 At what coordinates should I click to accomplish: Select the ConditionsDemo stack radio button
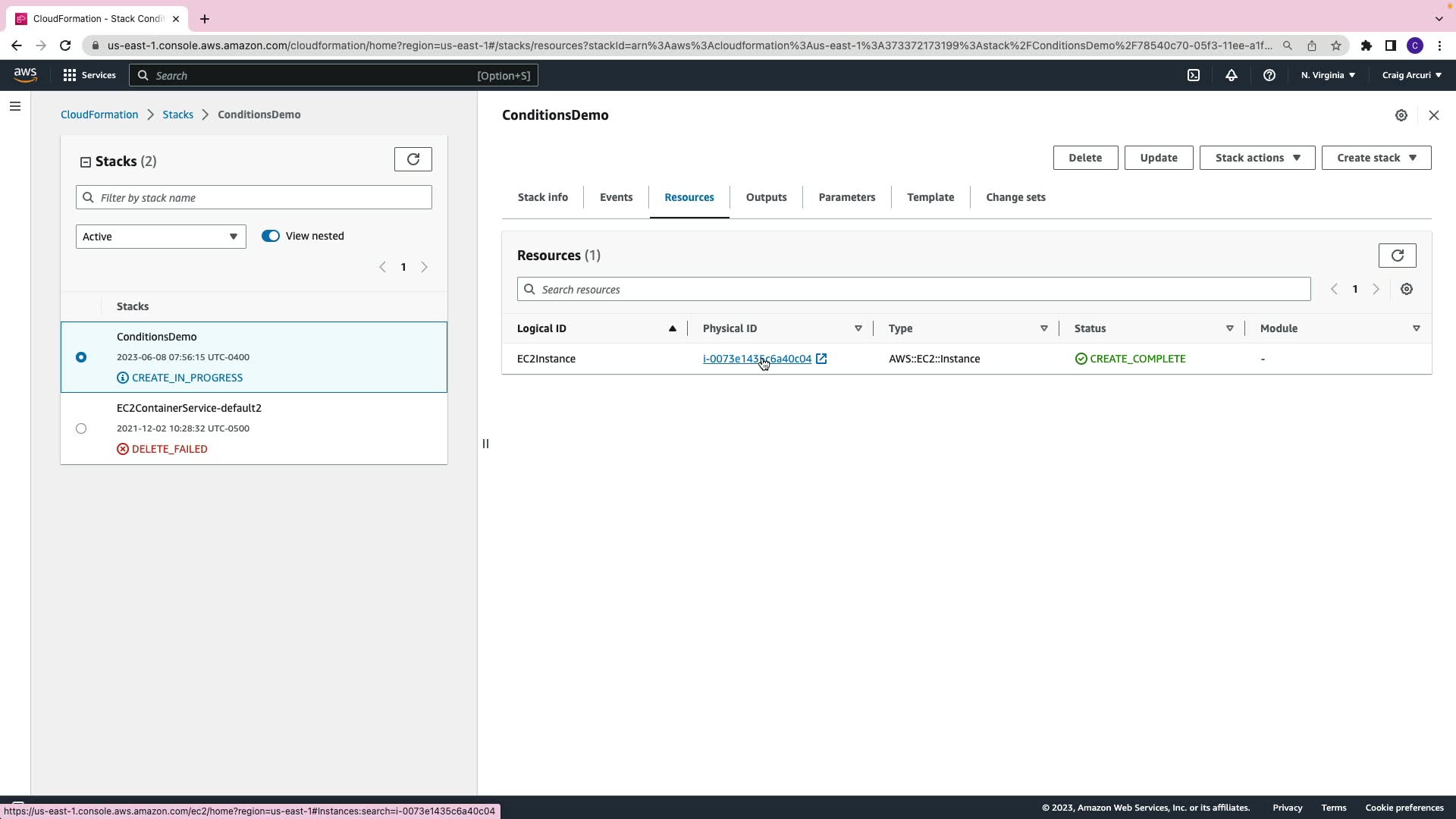81,357
